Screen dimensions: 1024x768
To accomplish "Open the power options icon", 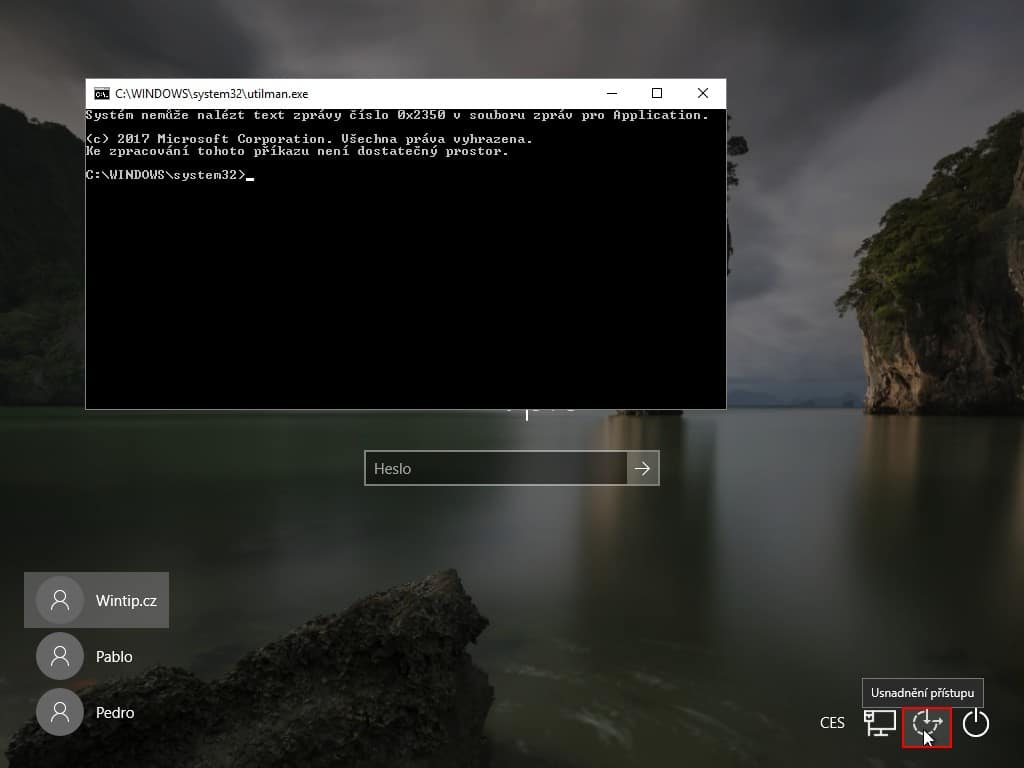I will pyautogui.click(x=975, y=723).
